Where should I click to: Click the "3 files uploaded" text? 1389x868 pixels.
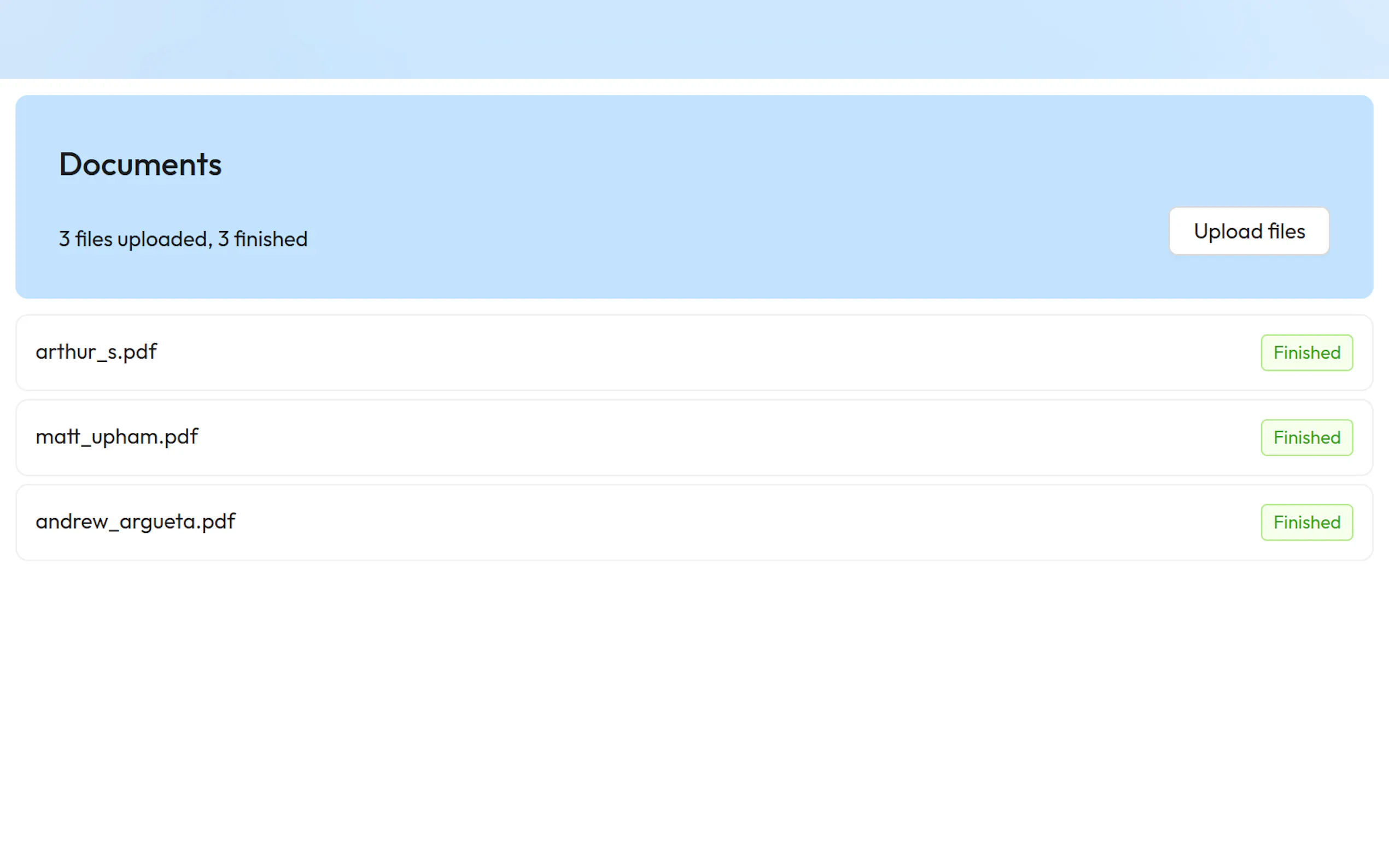click(x=133, y=239)
